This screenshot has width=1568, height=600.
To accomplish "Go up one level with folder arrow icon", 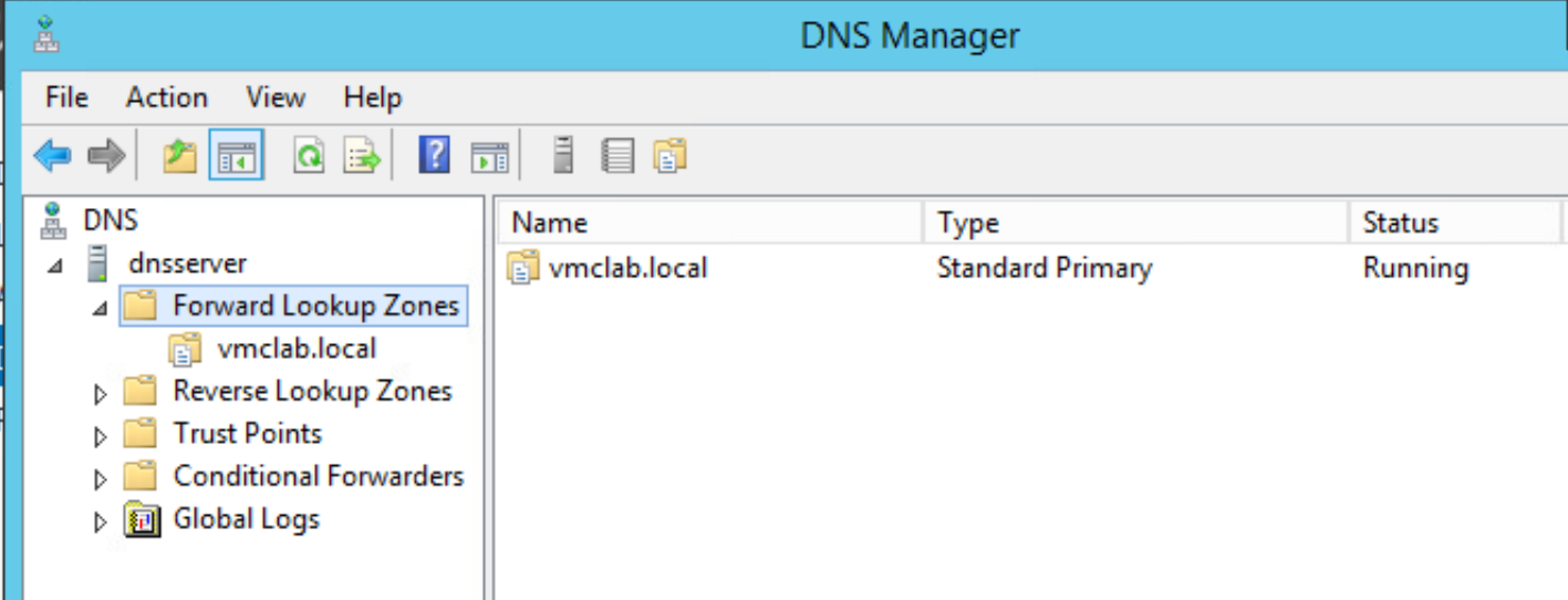I will point(180,156).
